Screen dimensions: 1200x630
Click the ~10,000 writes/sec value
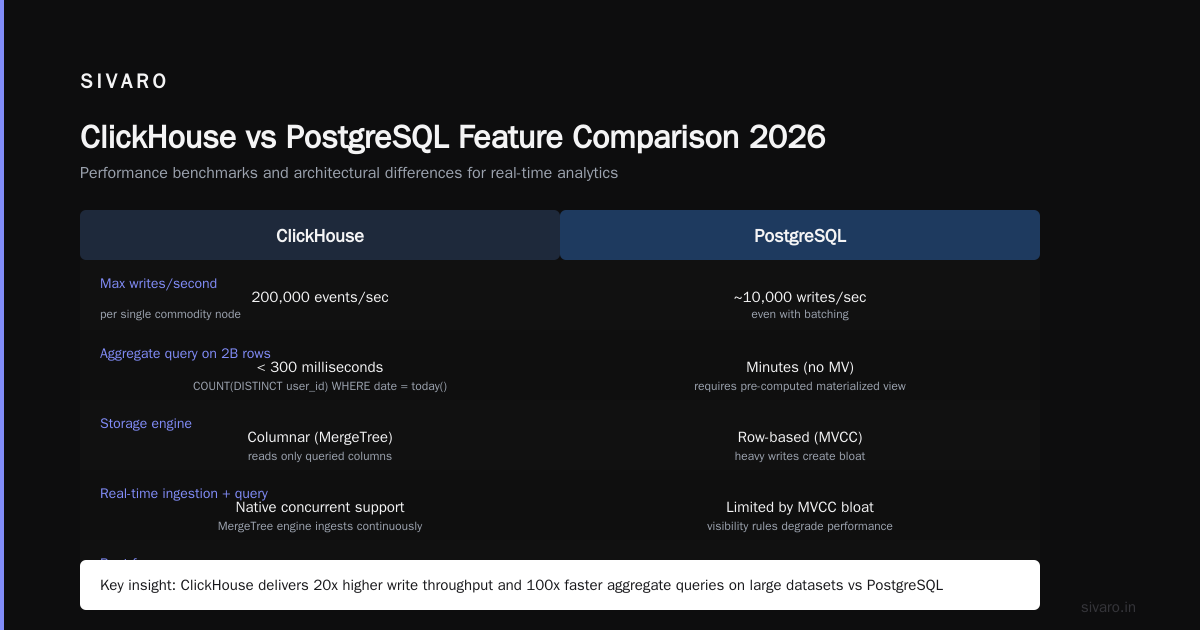(x=800, y=297)
